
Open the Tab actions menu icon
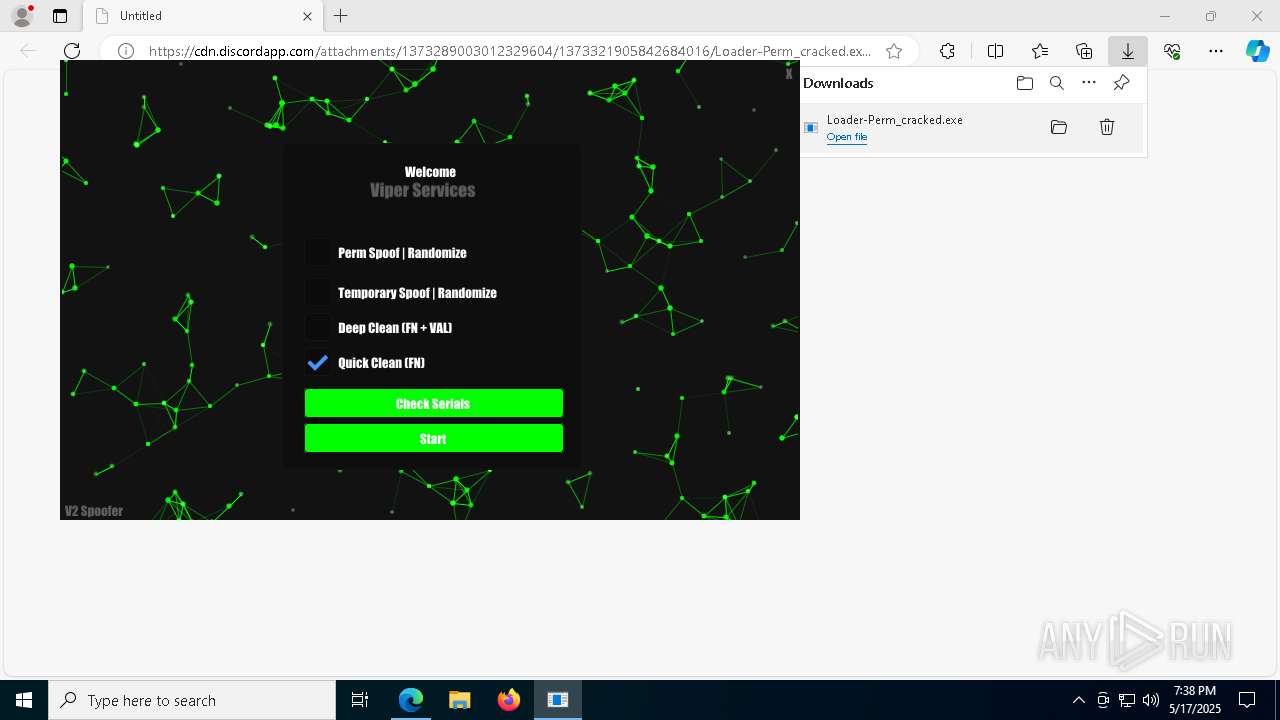[60, 16]
